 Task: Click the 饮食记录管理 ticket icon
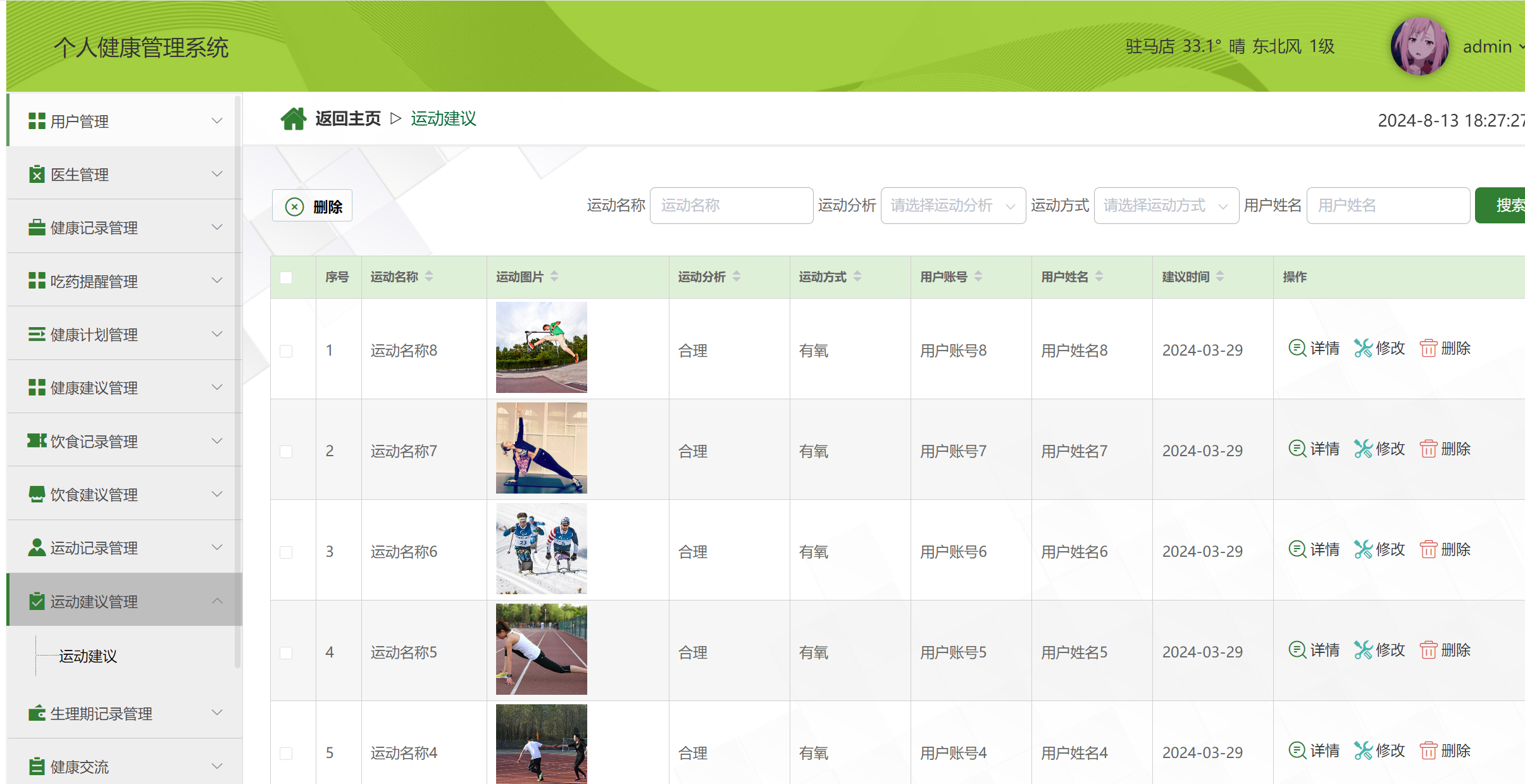[37, 440]
